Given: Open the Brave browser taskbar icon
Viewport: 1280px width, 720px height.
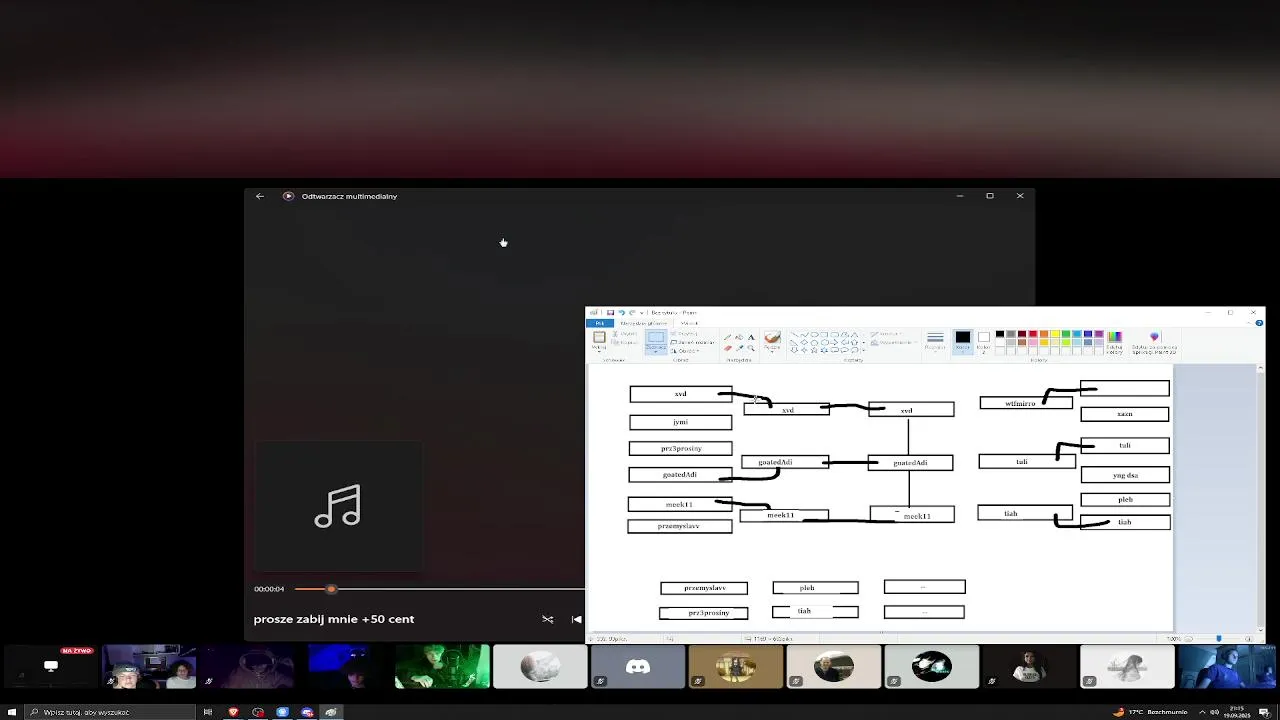Looking at the screenshot, I should coord(234,712).
